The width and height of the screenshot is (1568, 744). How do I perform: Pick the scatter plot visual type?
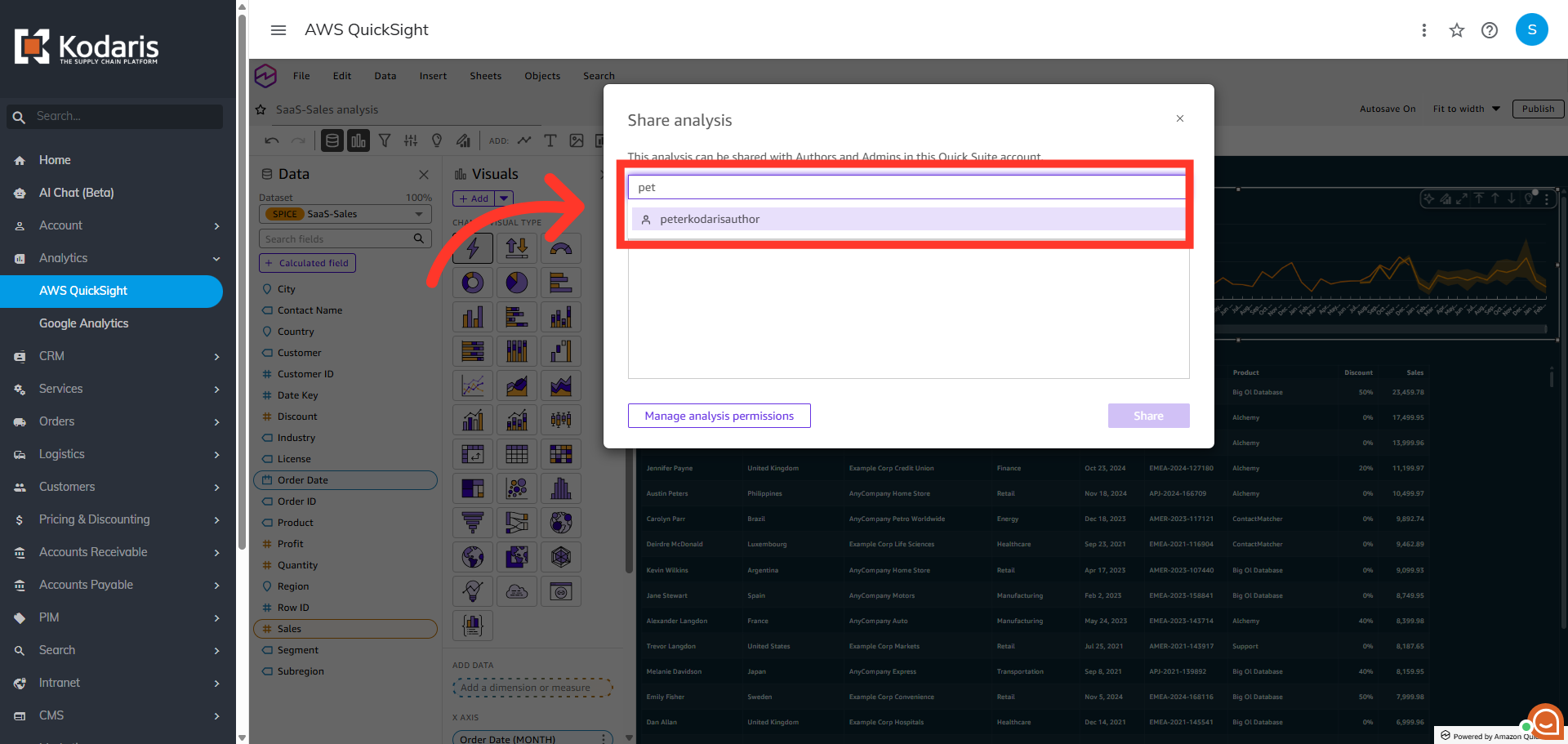tap(517, 488)
